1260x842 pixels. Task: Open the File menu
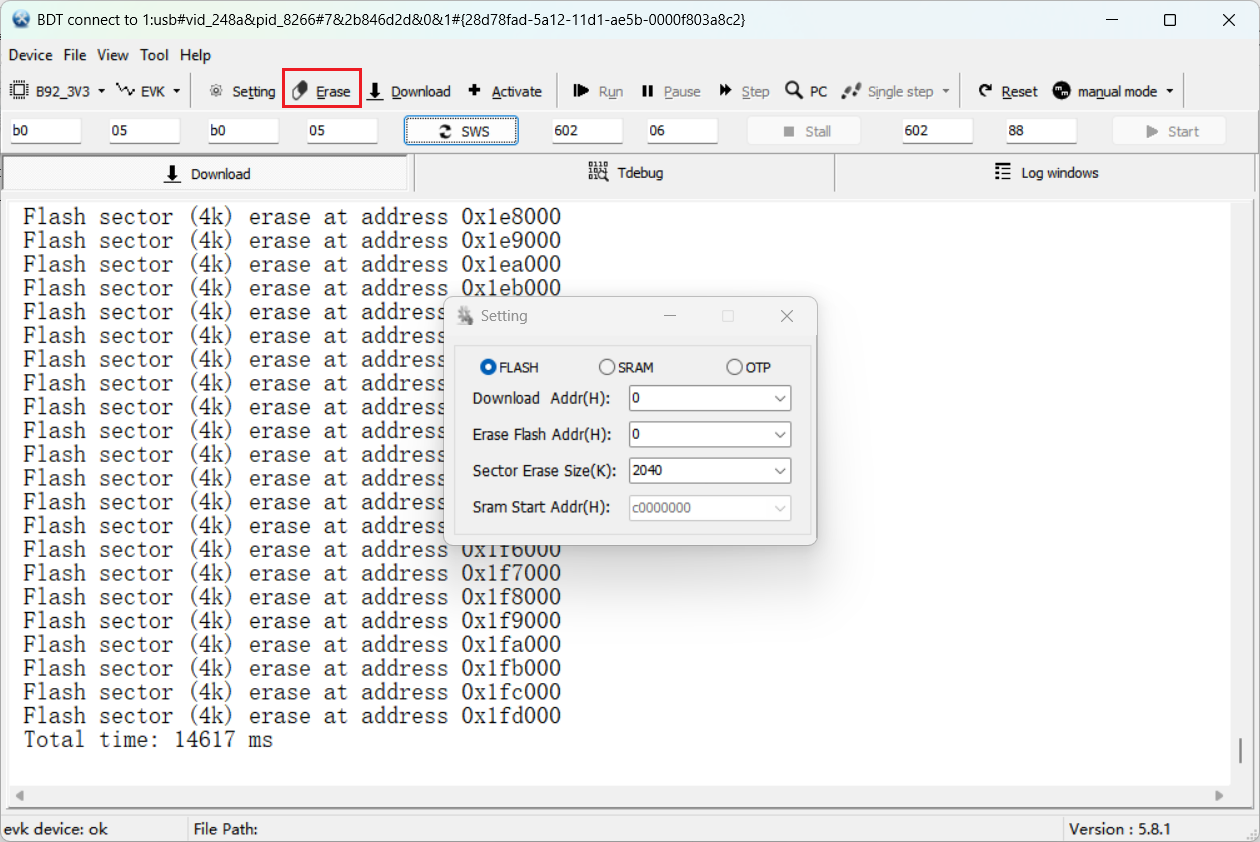pos(75,55)
